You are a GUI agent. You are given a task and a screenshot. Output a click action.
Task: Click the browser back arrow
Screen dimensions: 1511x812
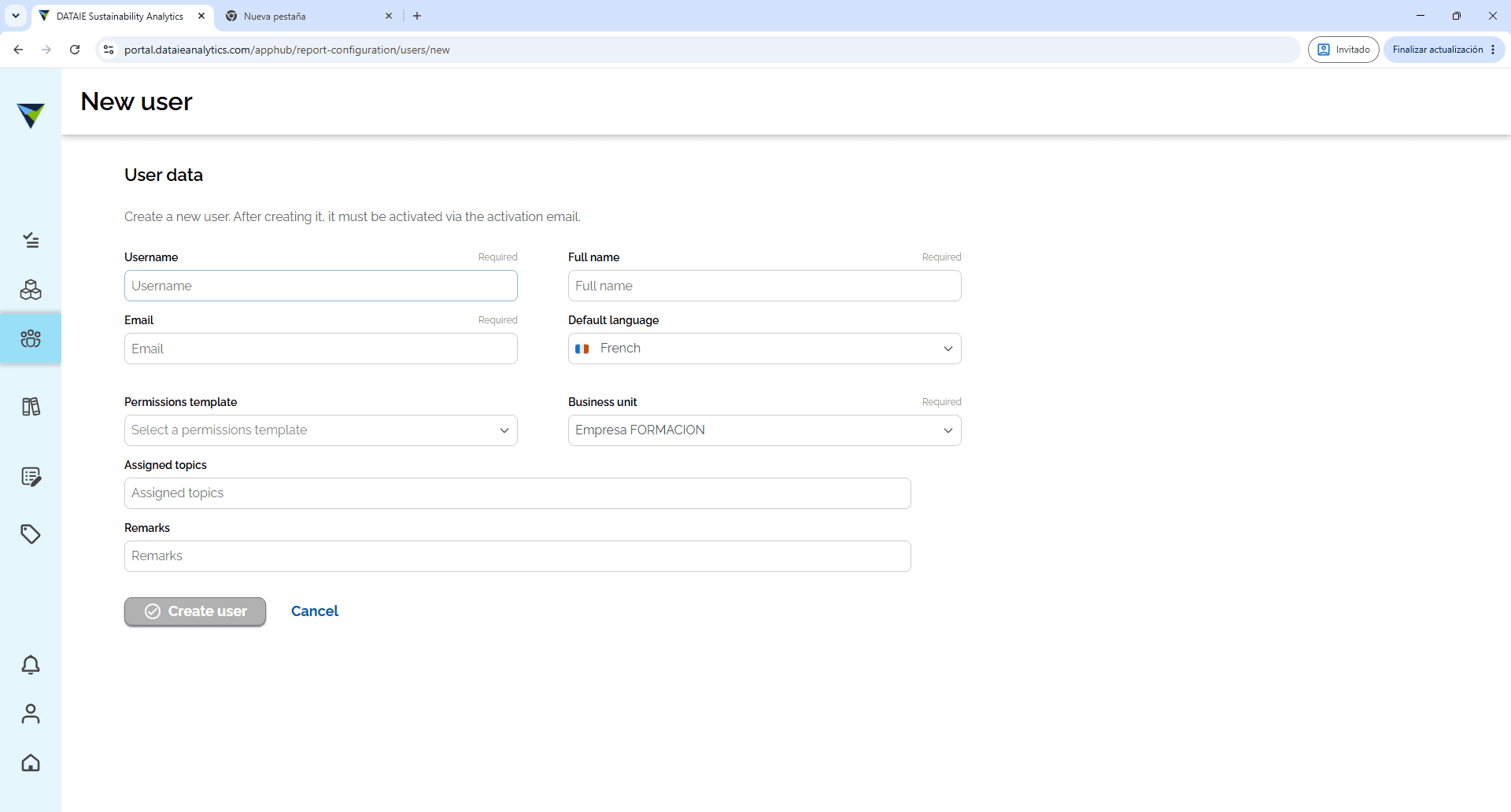(18, 50)
